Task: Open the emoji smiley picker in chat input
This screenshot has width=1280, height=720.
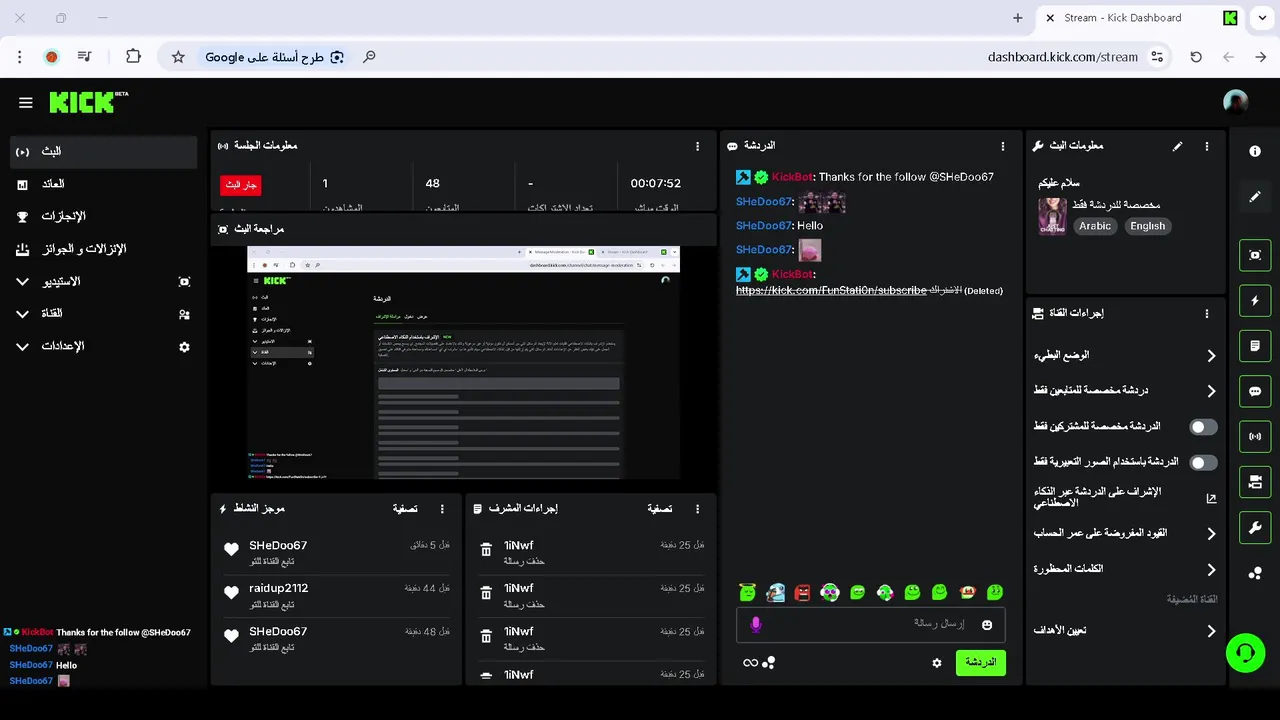Action: pos(987,625)
